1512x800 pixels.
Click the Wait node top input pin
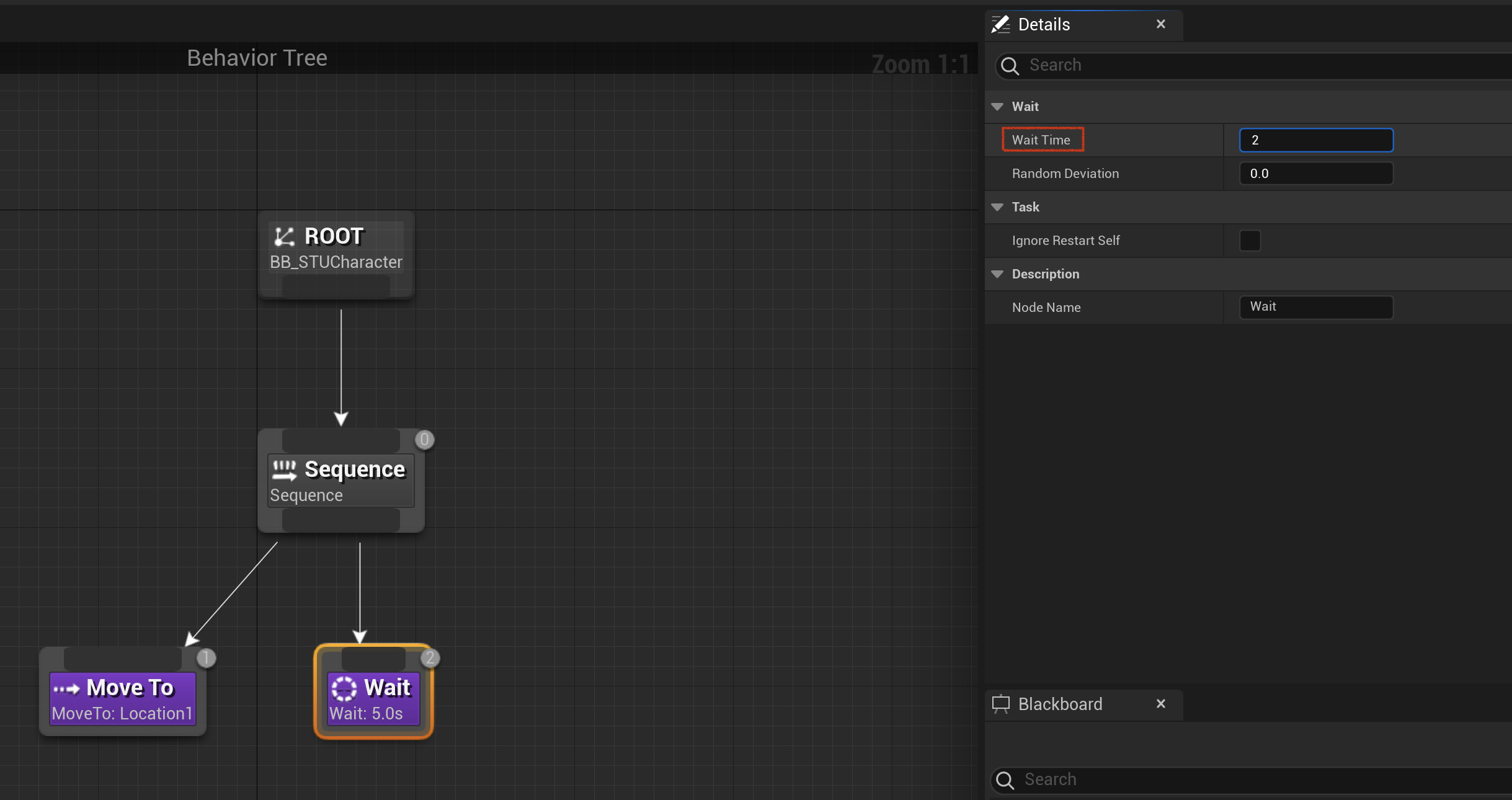373,659
